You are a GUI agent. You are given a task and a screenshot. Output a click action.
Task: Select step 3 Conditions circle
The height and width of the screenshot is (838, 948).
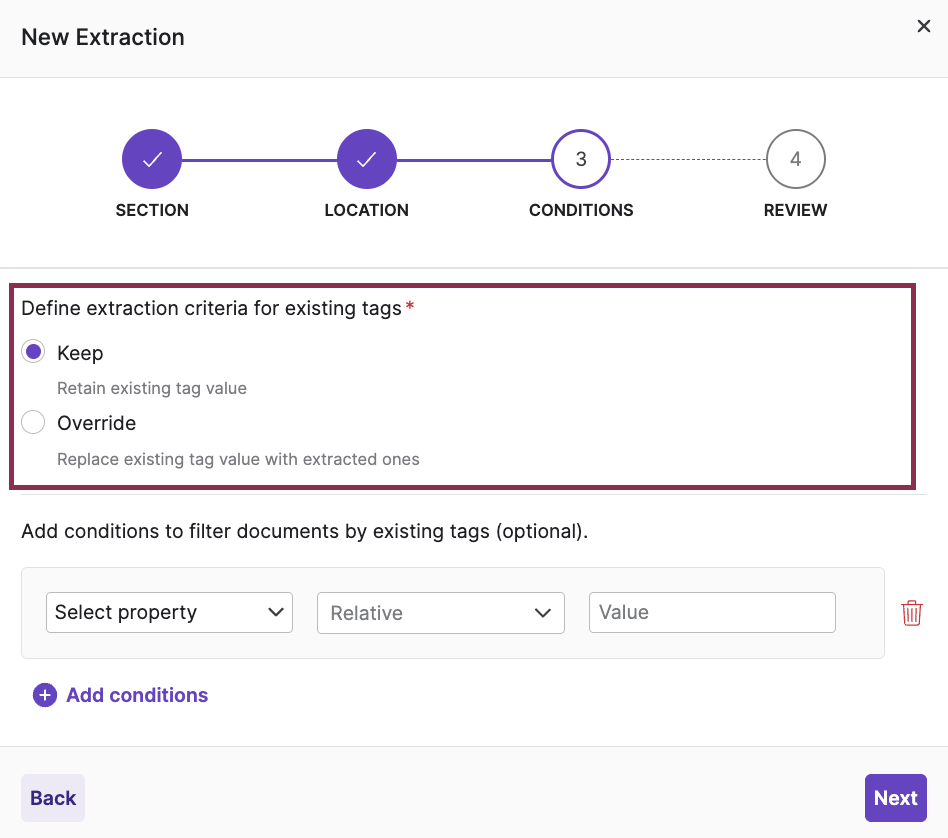pos(581,159)
